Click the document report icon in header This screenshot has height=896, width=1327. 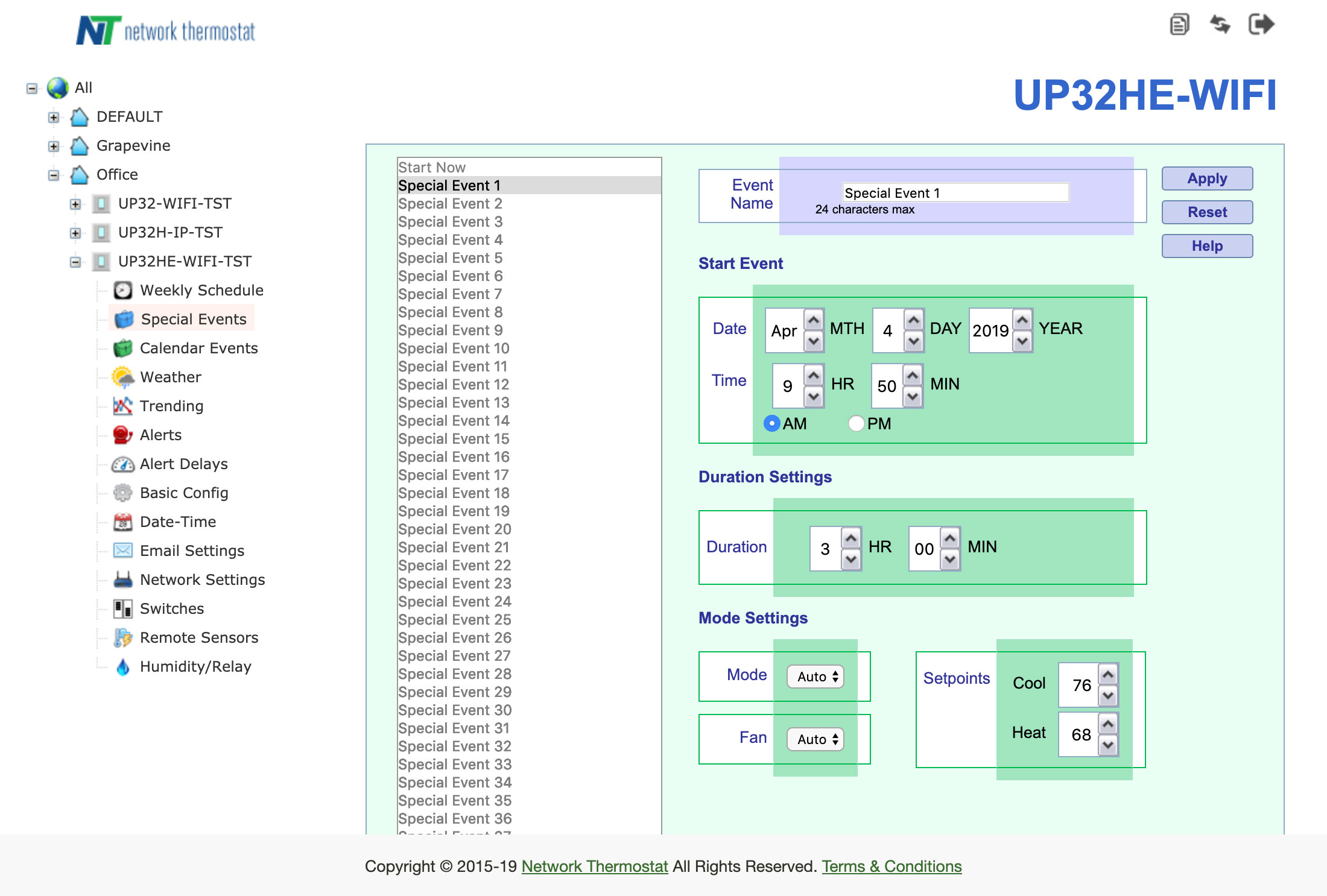(x=1179, y=25)
